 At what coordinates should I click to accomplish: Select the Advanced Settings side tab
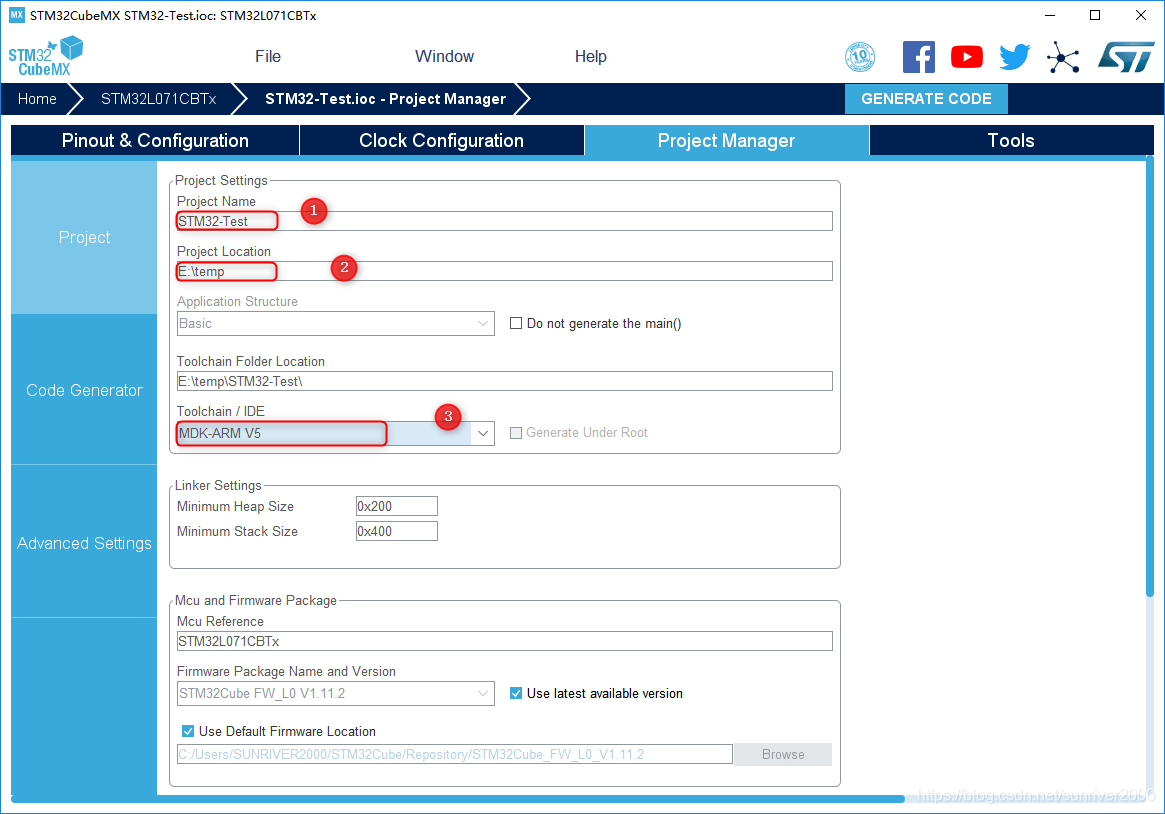tap(84, 543)
